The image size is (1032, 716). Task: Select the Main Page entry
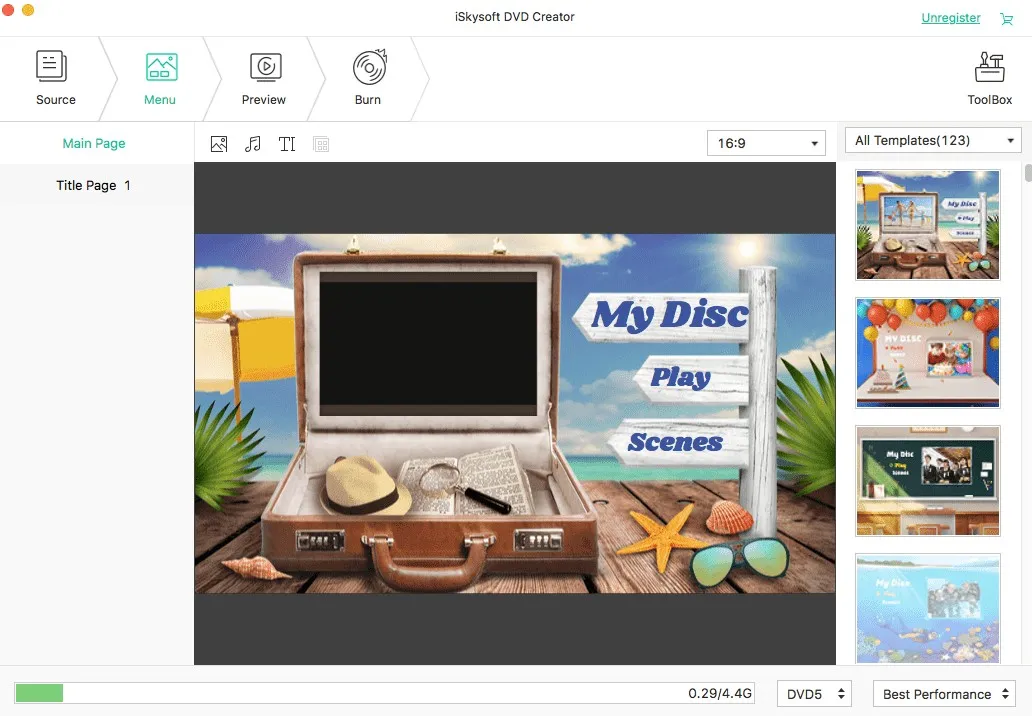(x=94, y=143)
